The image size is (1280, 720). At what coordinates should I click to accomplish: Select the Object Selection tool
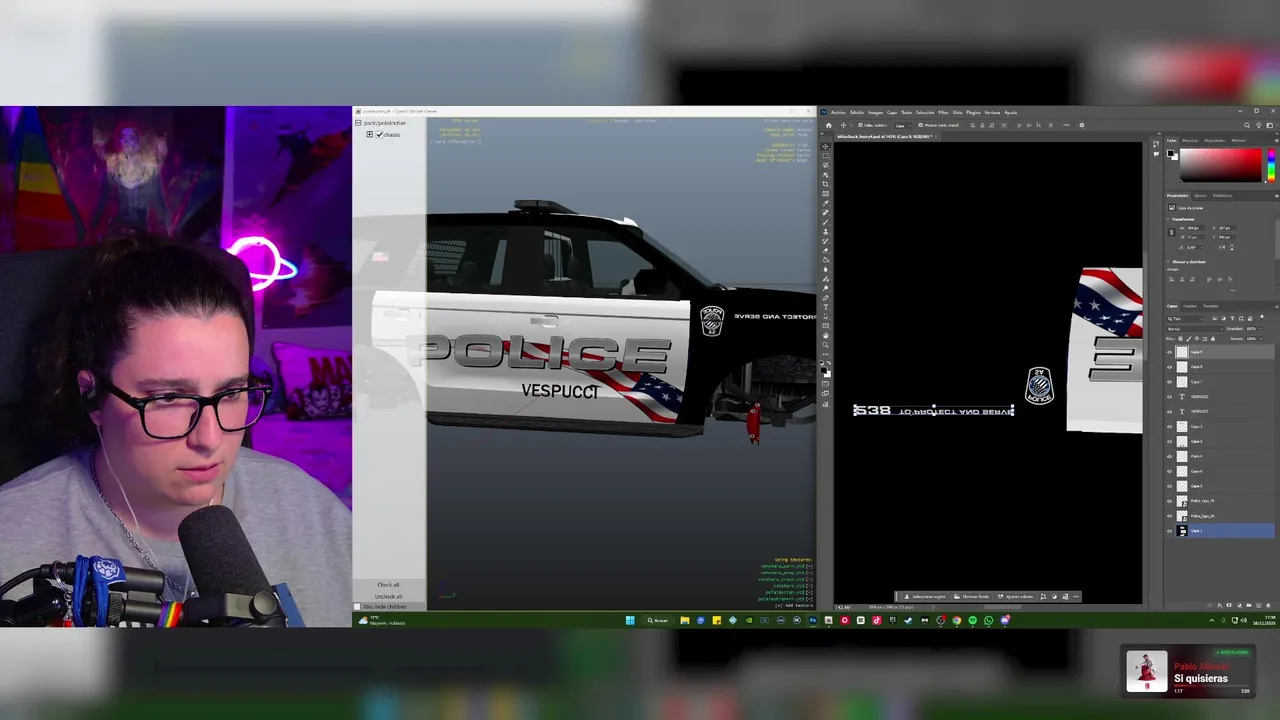point(825,175)
